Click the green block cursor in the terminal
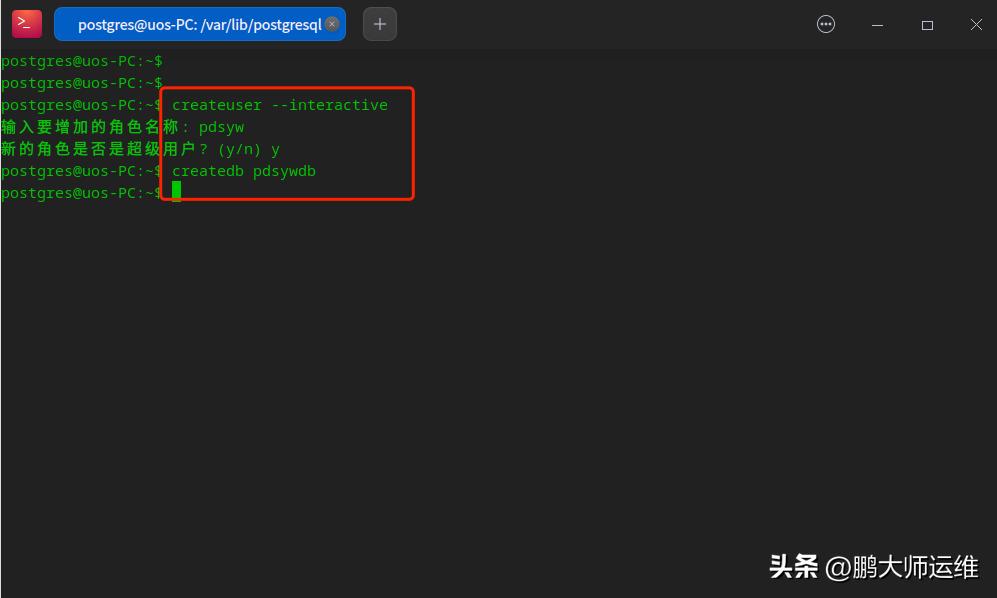This screenshot has width=997, height=598. pos(177,191)
